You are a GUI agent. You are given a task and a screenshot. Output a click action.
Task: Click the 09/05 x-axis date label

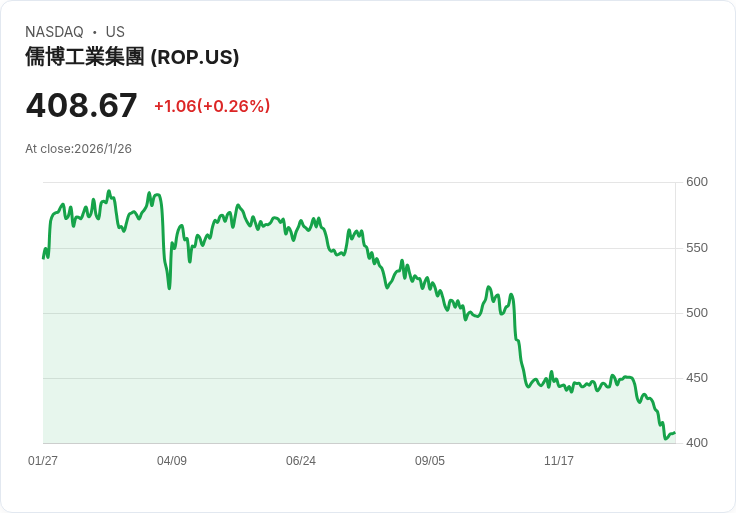point(429,460)
